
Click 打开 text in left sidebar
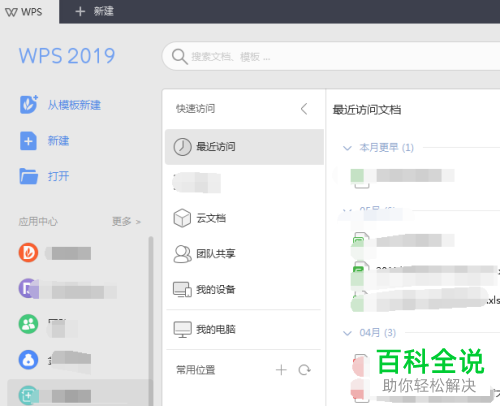point(58,176)
